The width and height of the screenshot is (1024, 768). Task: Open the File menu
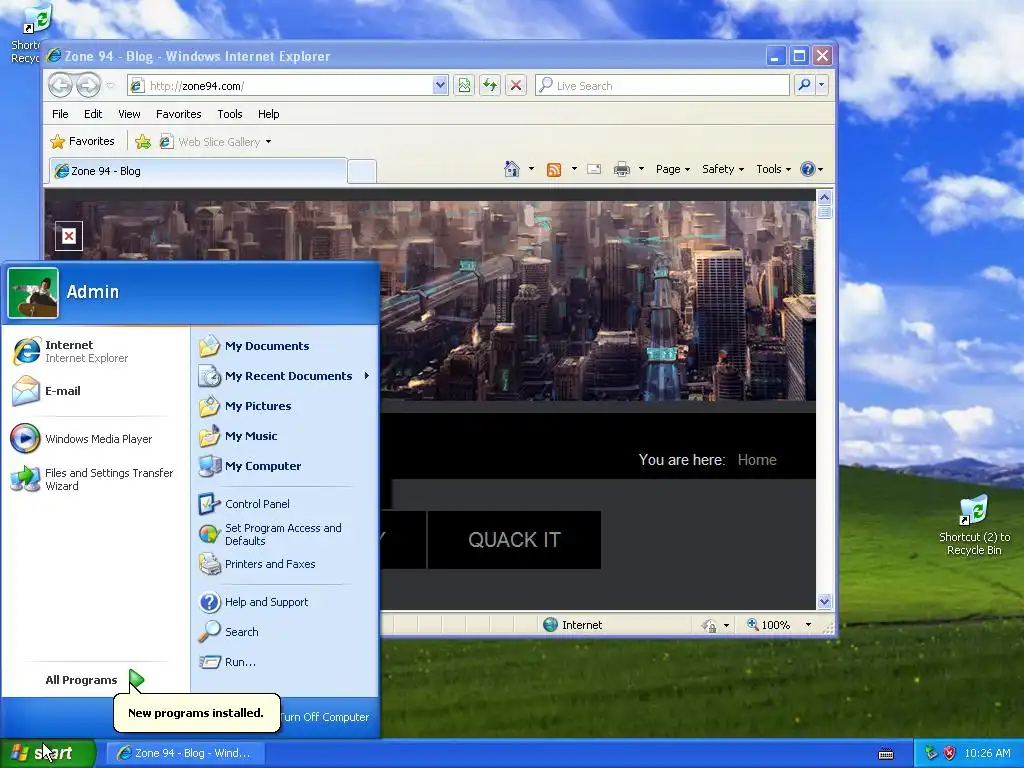point(60,114)
